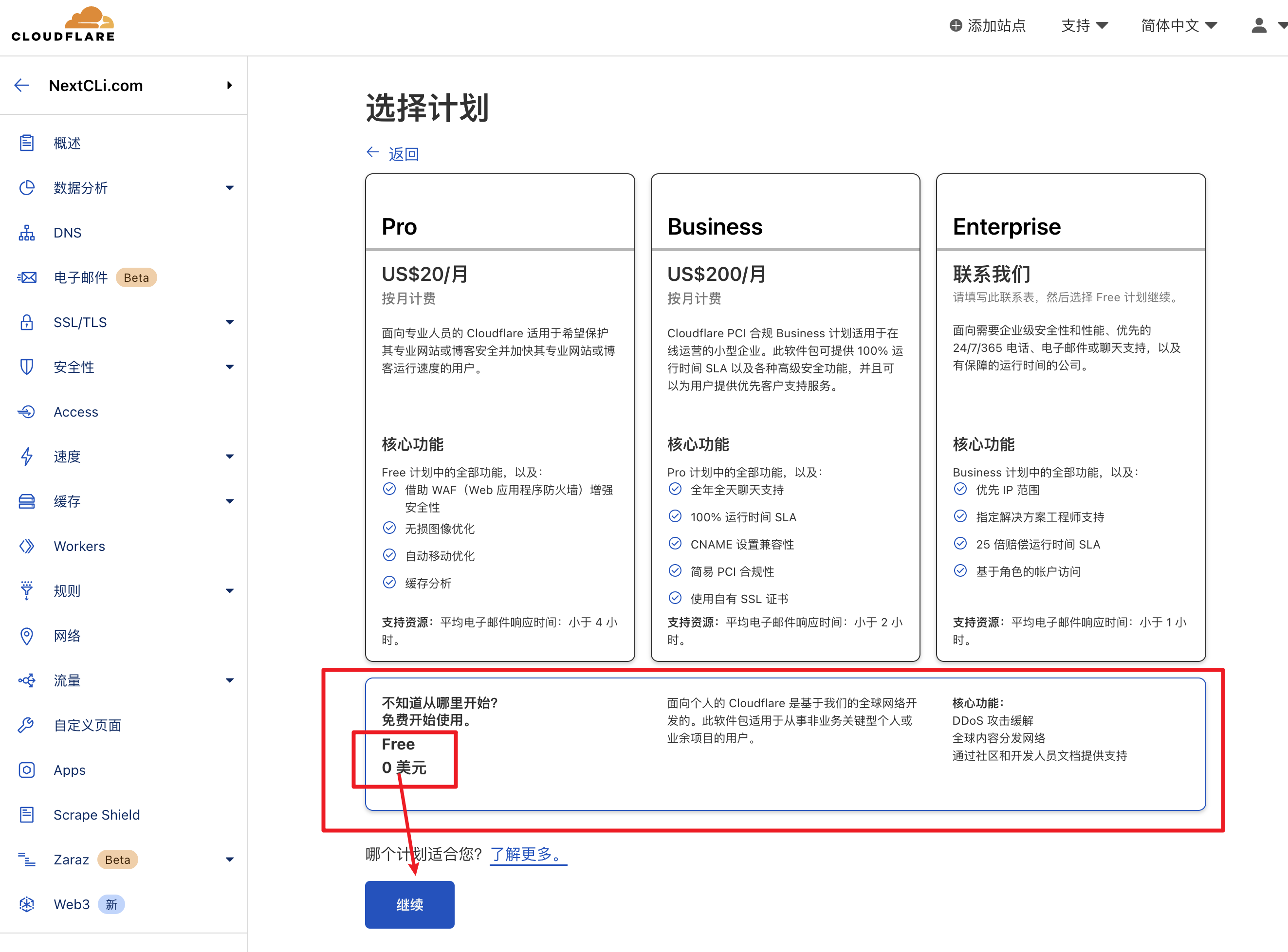The width and height of the screenshot is (1288, 952).
Task: Click the 继续 button
Action: tap(410, 904)
